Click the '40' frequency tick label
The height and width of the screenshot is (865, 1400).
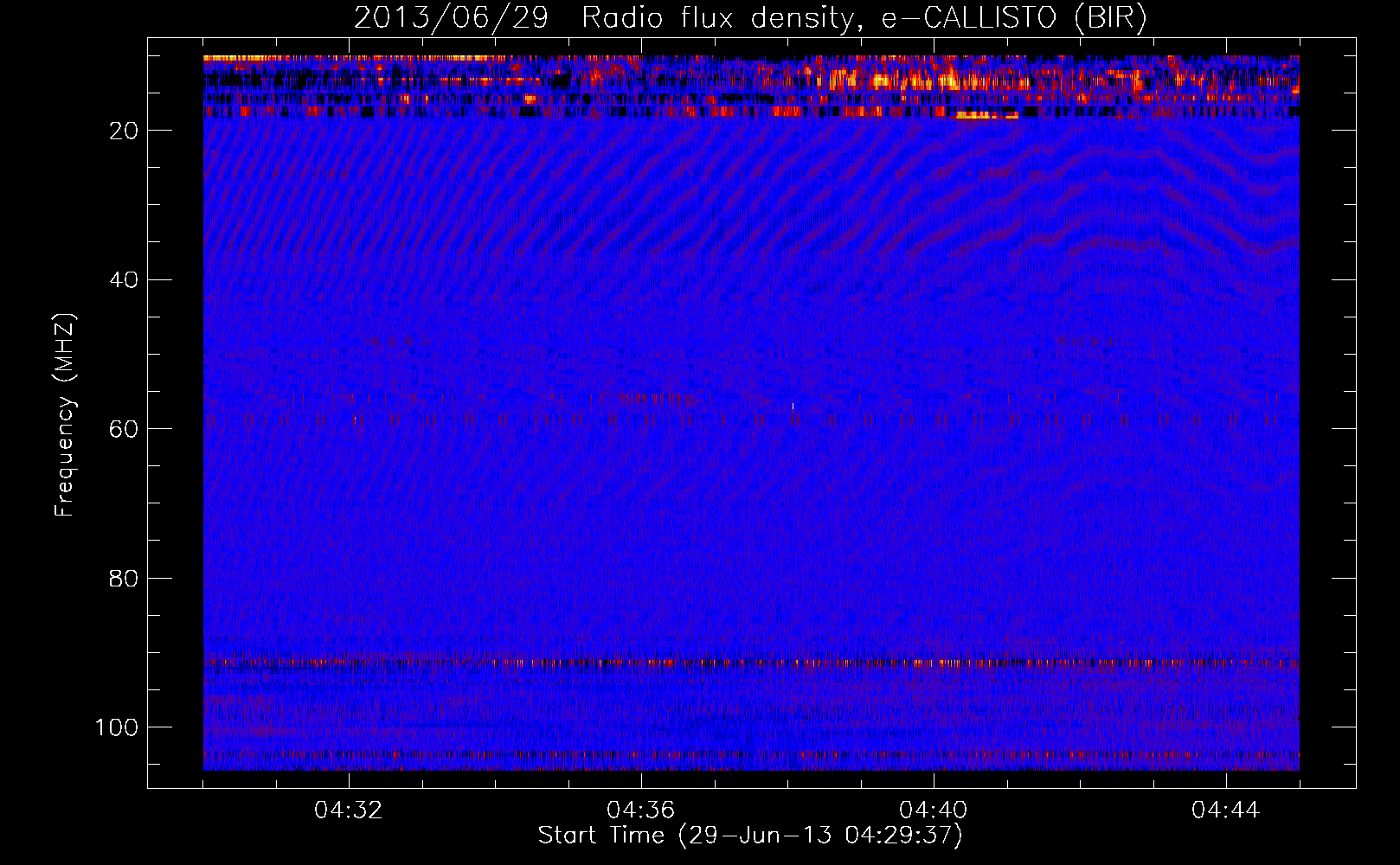click(x=124, y=279)
